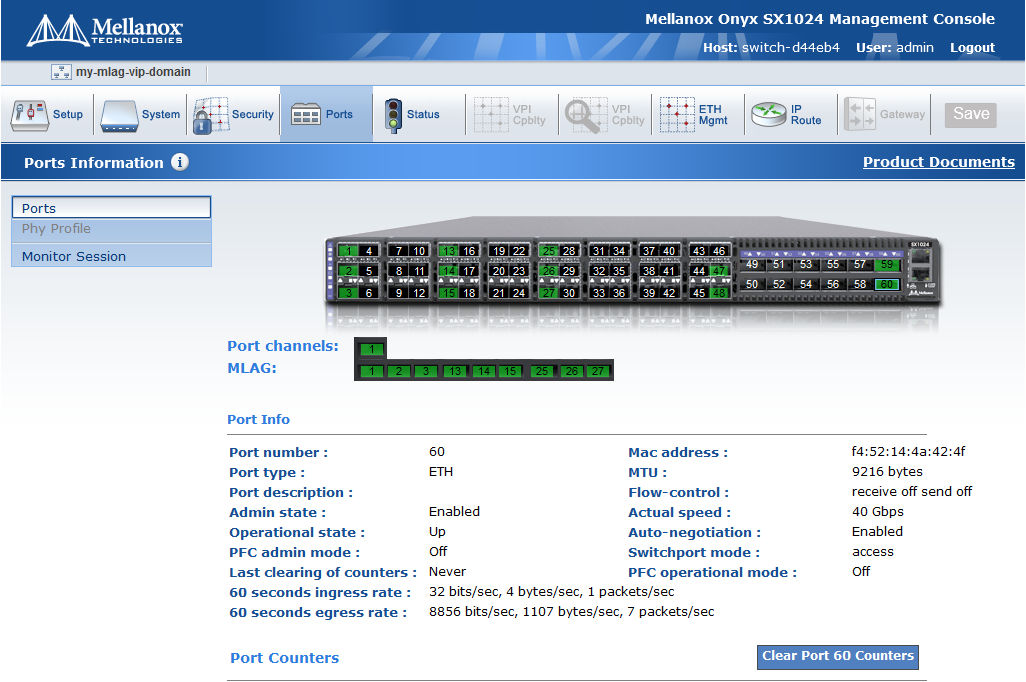Click the Logout link
The height and width of the screenshot is (682, 1026).
point(972,47)
